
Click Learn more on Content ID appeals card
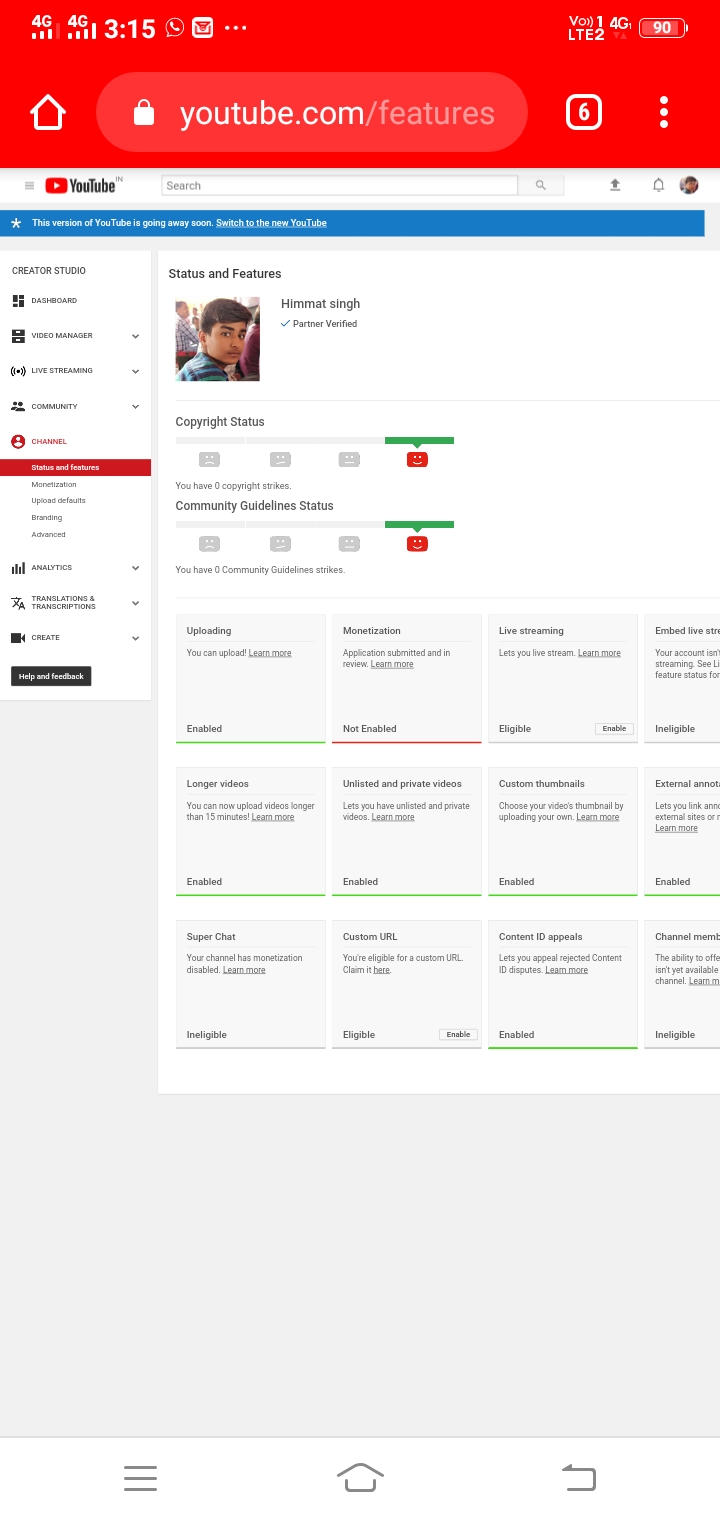tap(567, 970)
